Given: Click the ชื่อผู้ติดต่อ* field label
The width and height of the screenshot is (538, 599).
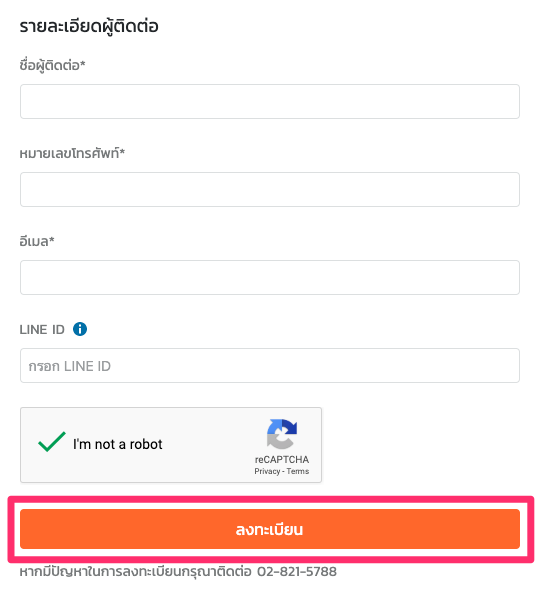Looking at the screenshot, I should pyautogui.click(x=52, y=65).
